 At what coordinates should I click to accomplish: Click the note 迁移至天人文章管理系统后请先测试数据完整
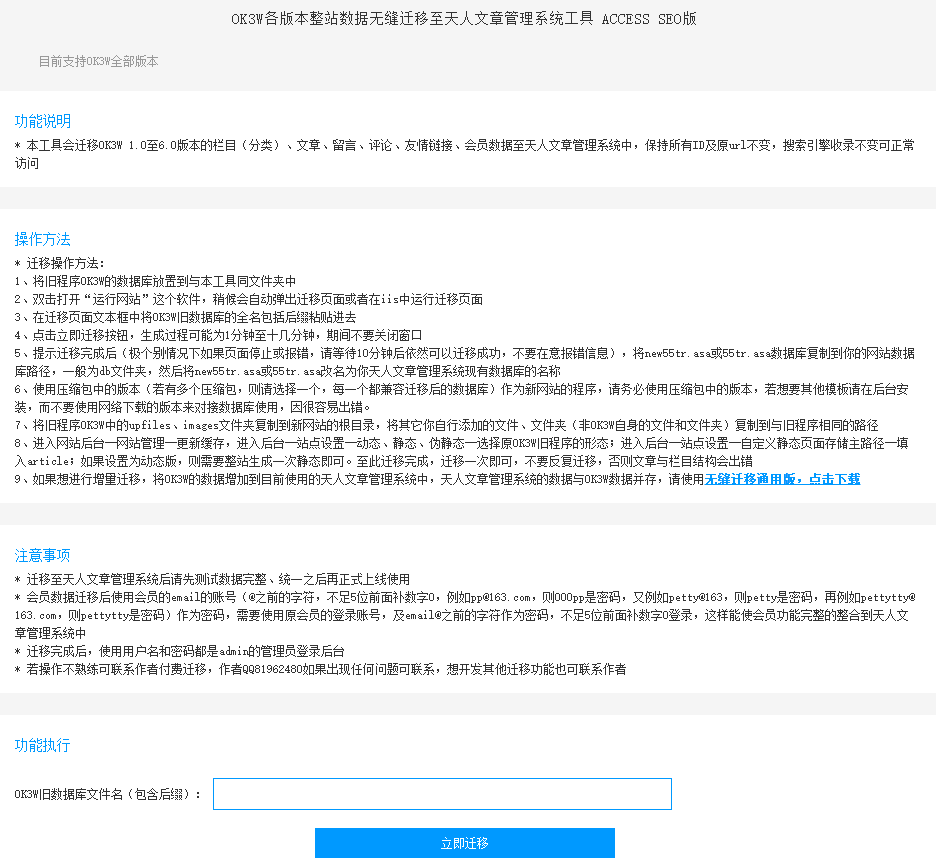click(x=213, y=579)
